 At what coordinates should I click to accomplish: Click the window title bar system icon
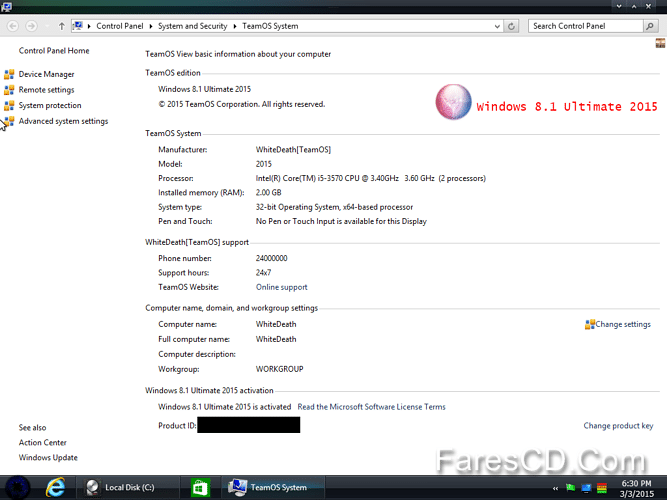tap(6, 7)
